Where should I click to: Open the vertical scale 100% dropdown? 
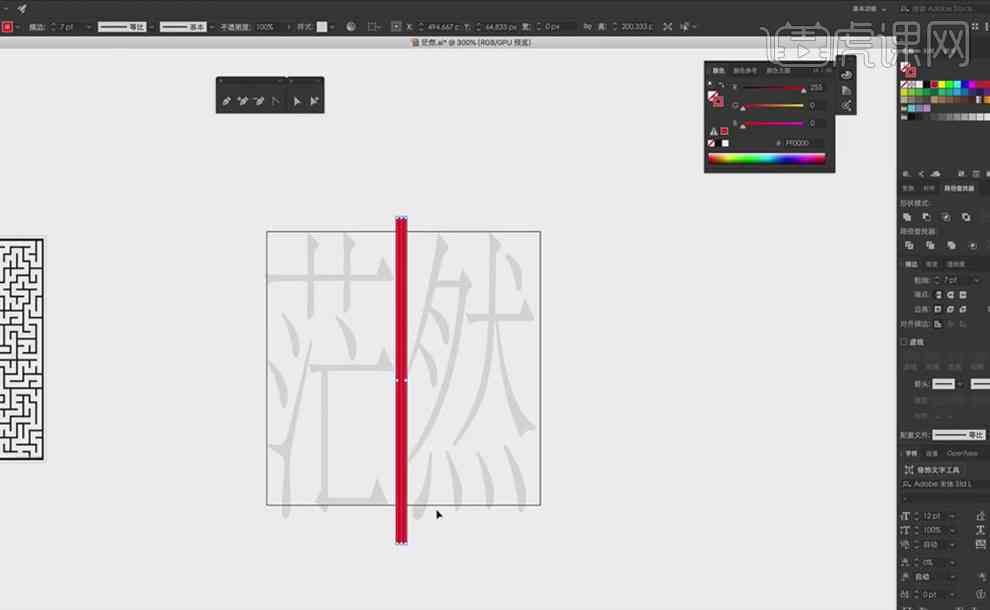click(x=952, y=530)
